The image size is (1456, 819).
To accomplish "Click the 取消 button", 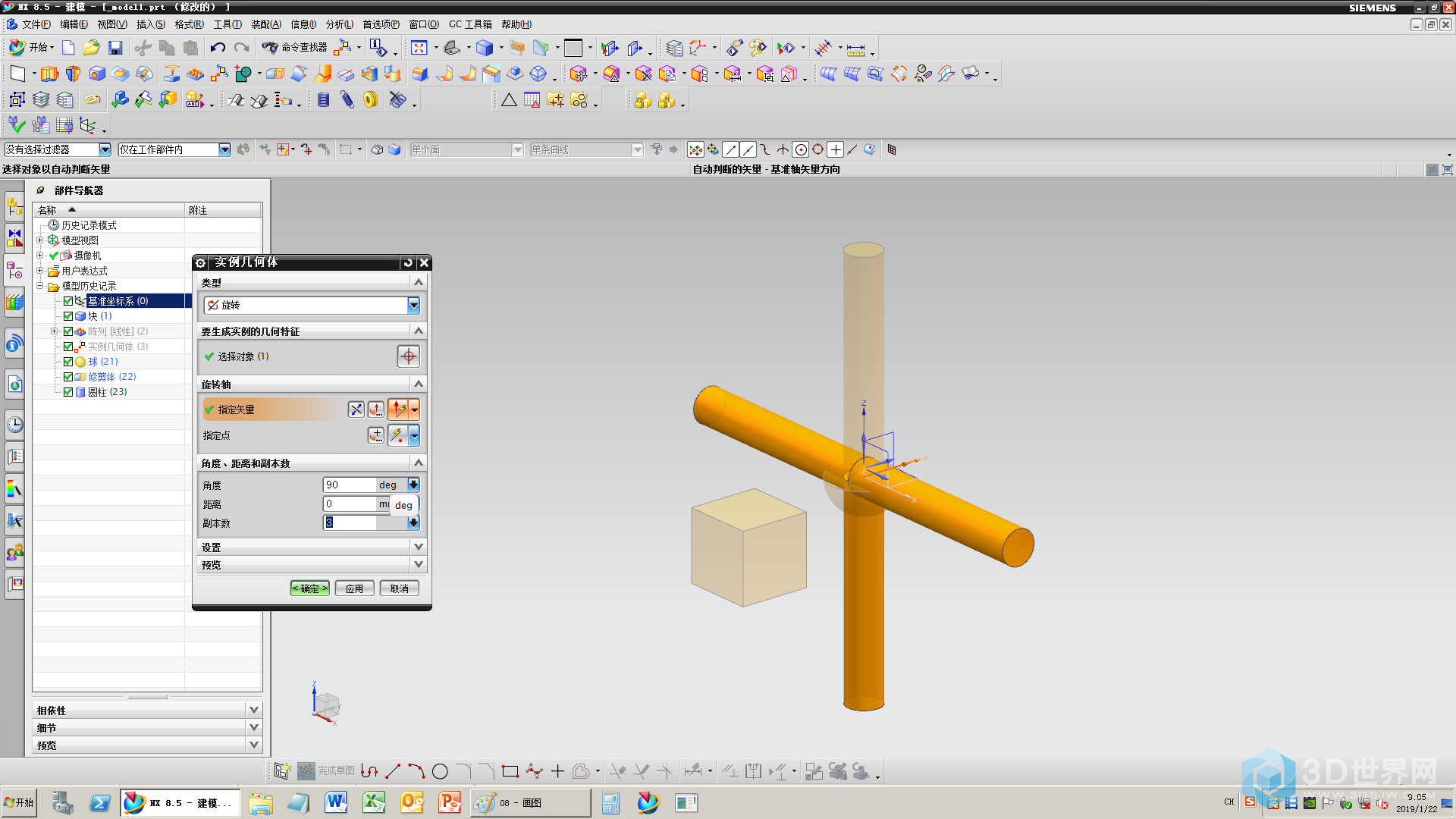I will [399, 588].
